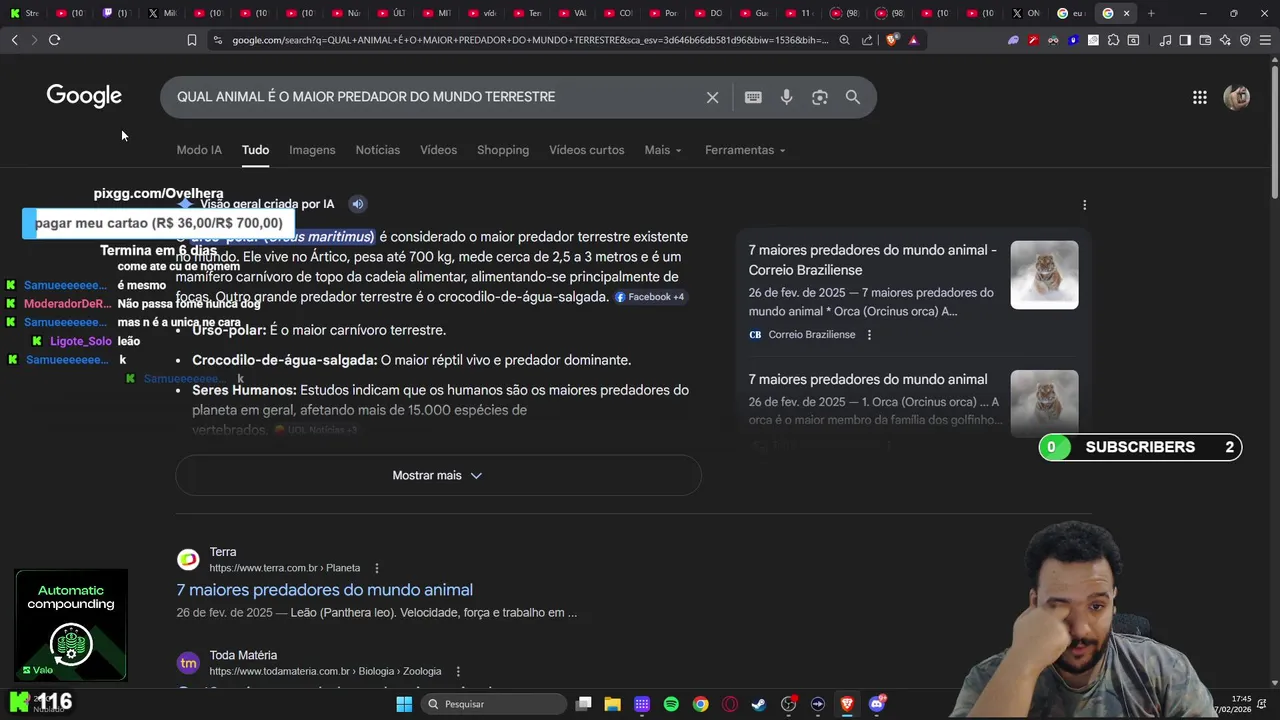The width and height of the screenshot is (1280, 720).
Task: Open the Windows Start menu
Action: click(x=404, y=704)
